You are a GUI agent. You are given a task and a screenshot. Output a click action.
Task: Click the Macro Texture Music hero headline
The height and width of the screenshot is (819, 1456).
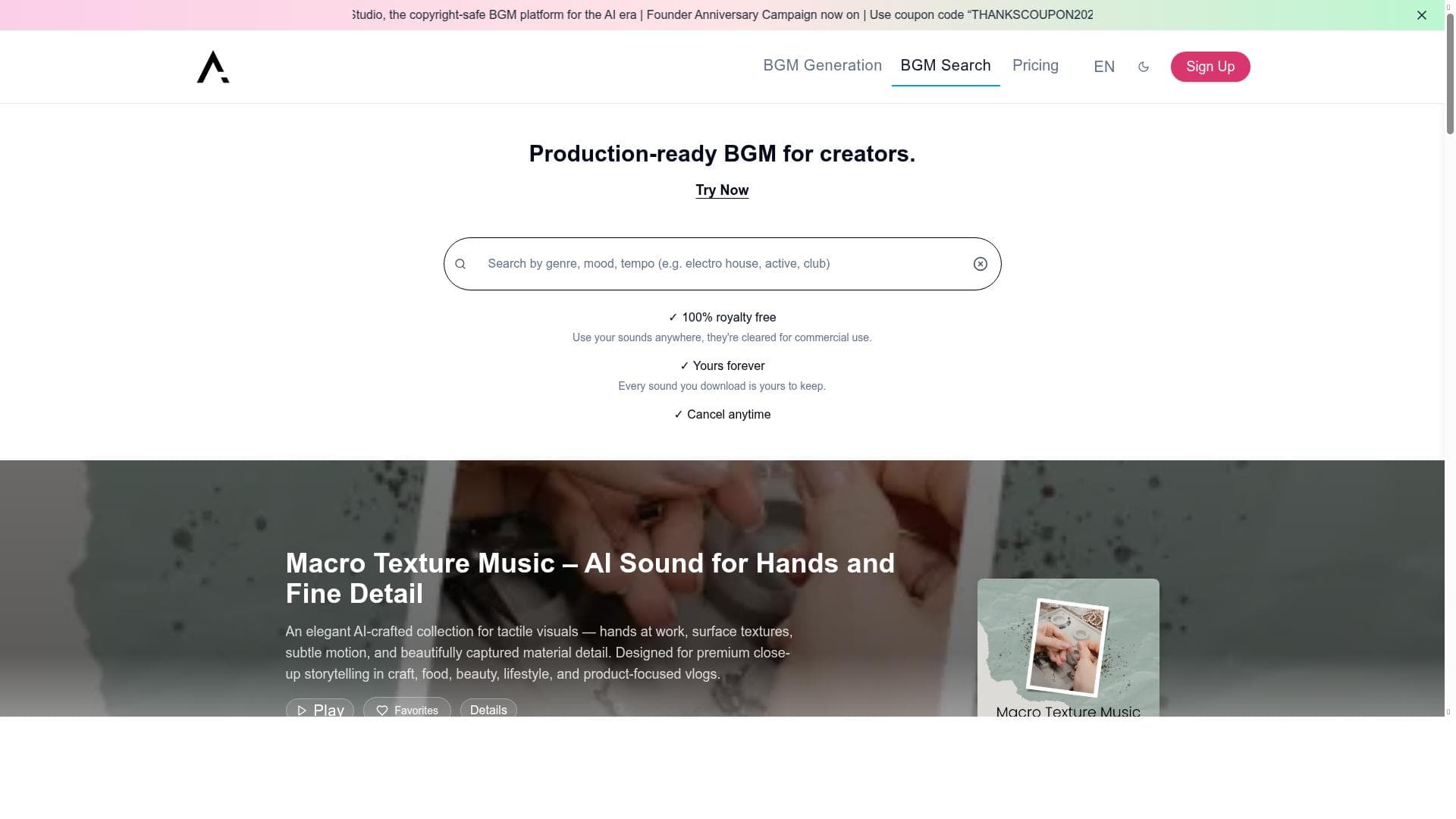point(590,579)
